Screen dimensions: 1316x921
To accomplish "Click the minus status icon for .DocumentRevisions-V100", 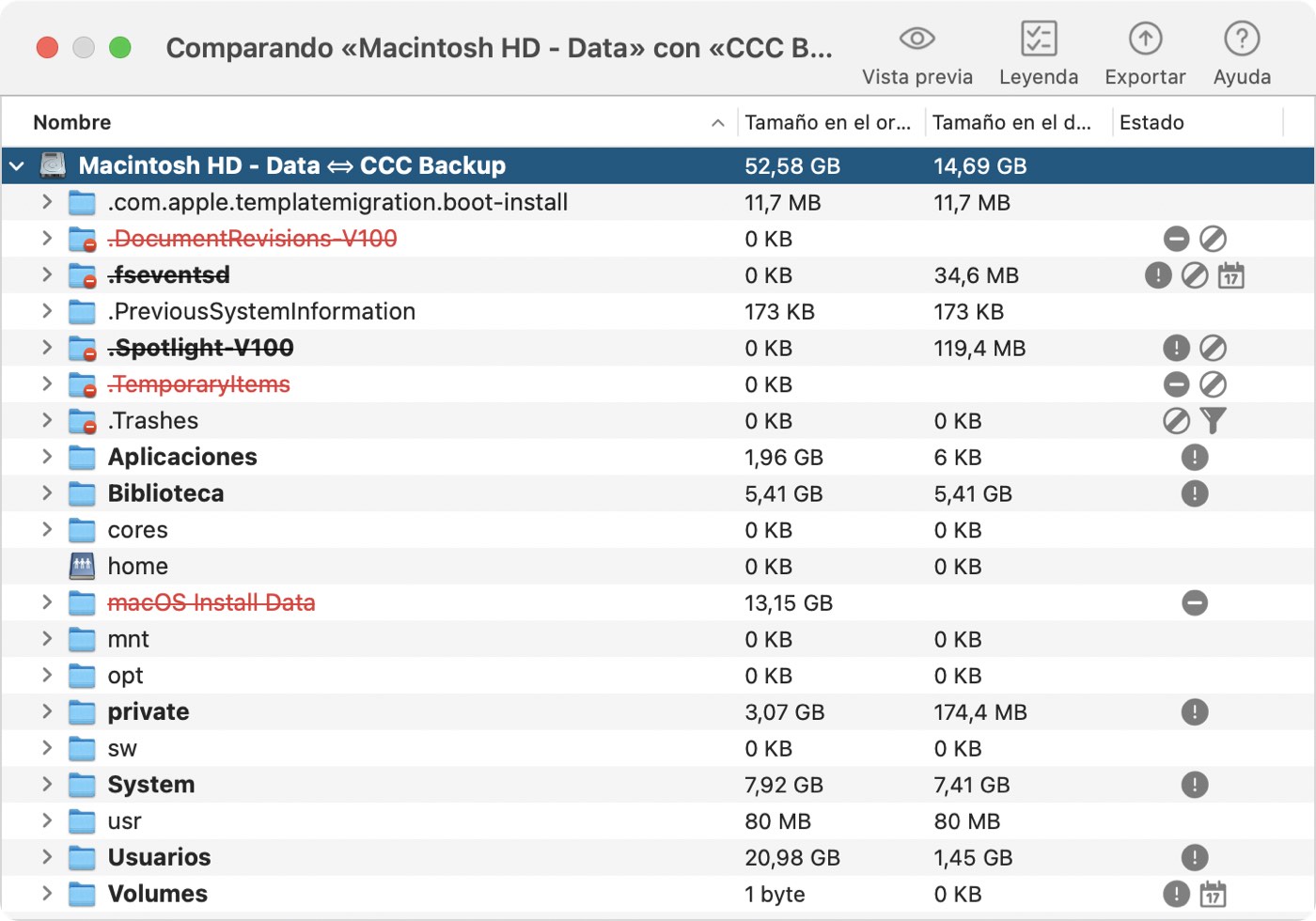I will 1176,239.
